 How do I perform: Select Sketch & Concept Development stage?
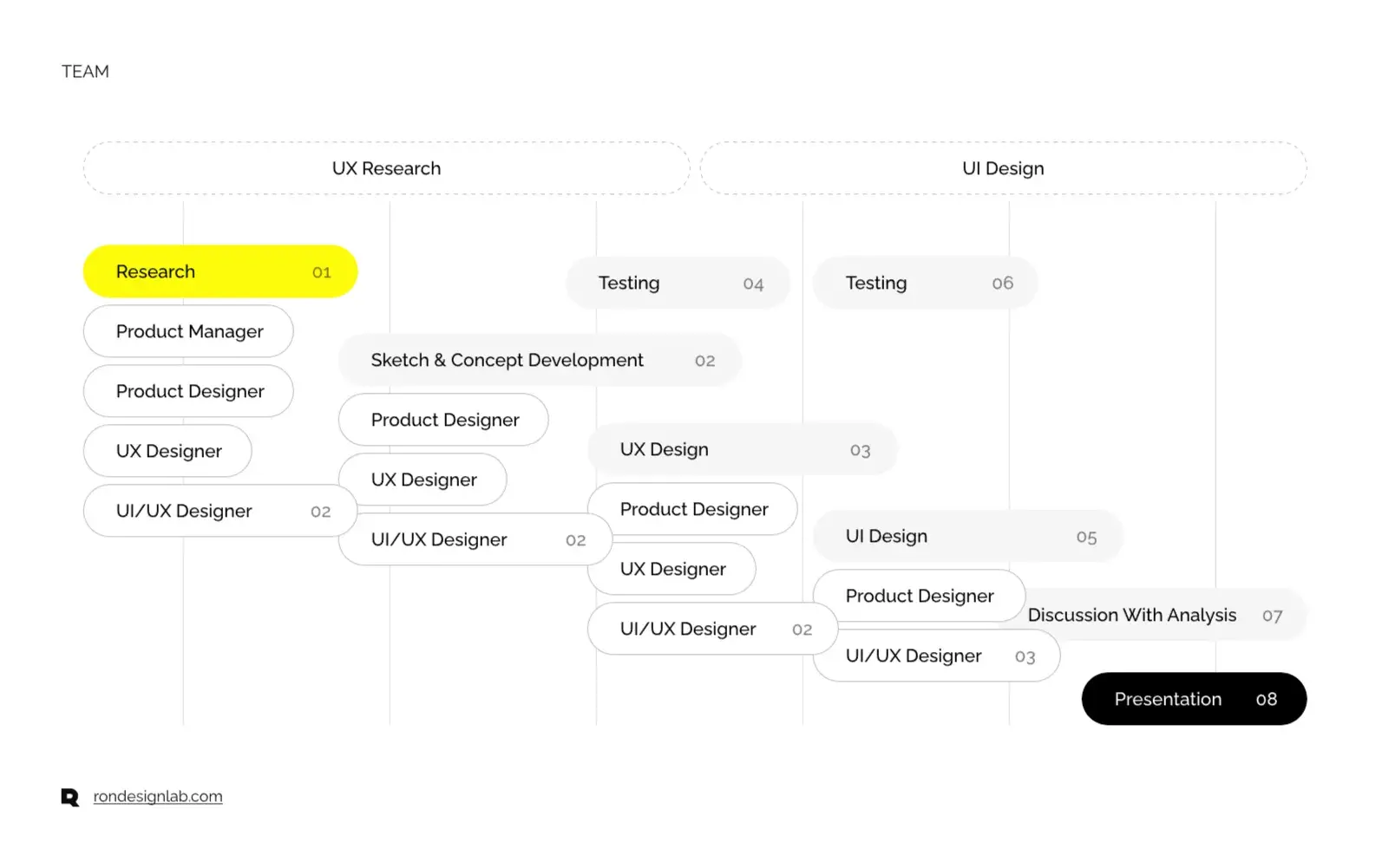tap(540, 360)
